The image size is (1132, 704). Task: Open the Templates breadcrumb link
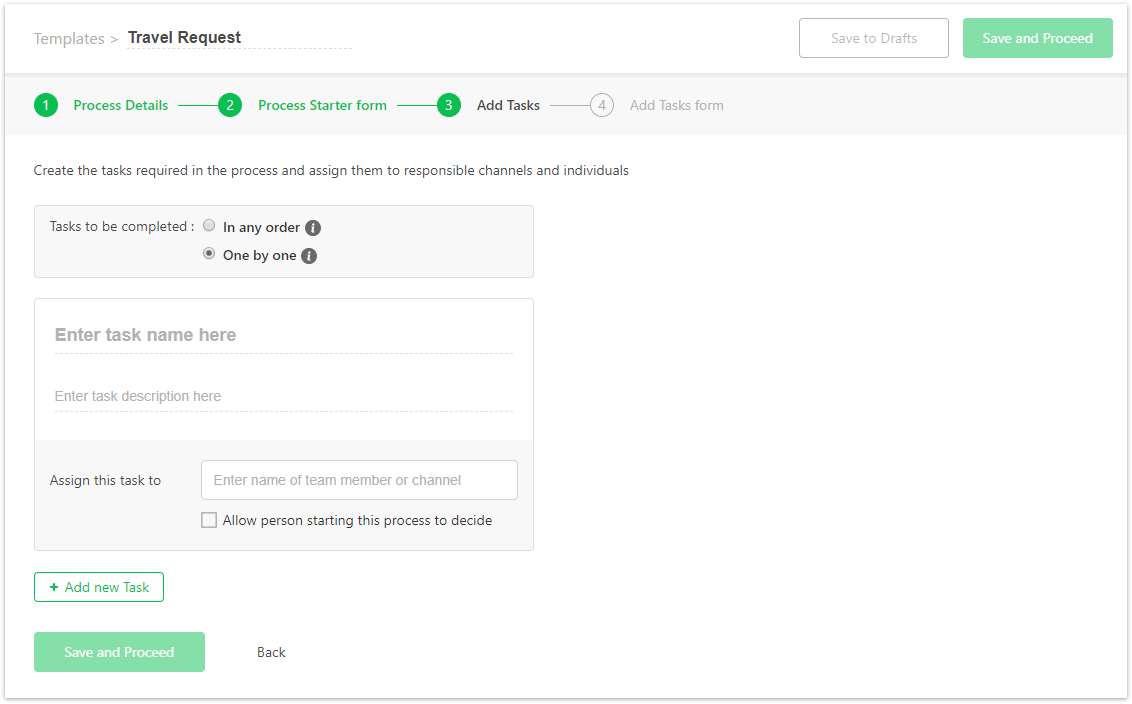pyautogui.click(x=69, y=39)
